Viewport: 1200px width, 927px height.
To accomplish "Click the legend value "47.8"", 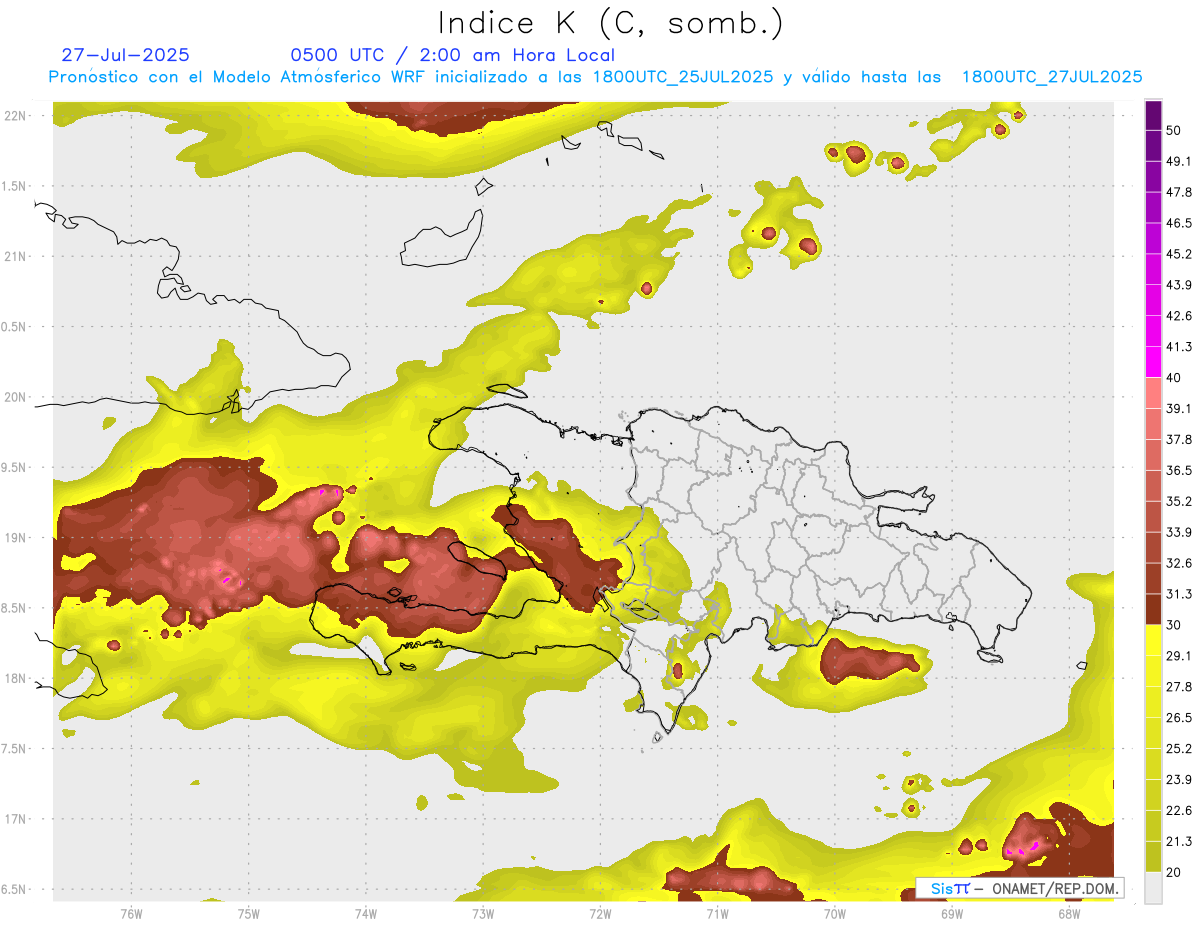I will pyautogui.click(x=1179, y=192).
